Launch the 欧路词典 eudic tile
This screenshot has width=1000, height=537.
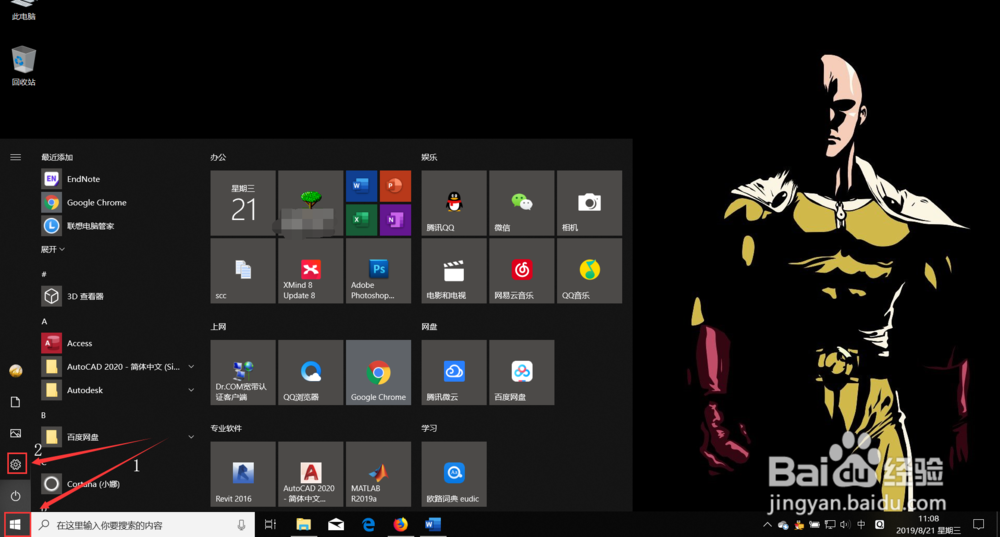(453, 474)
